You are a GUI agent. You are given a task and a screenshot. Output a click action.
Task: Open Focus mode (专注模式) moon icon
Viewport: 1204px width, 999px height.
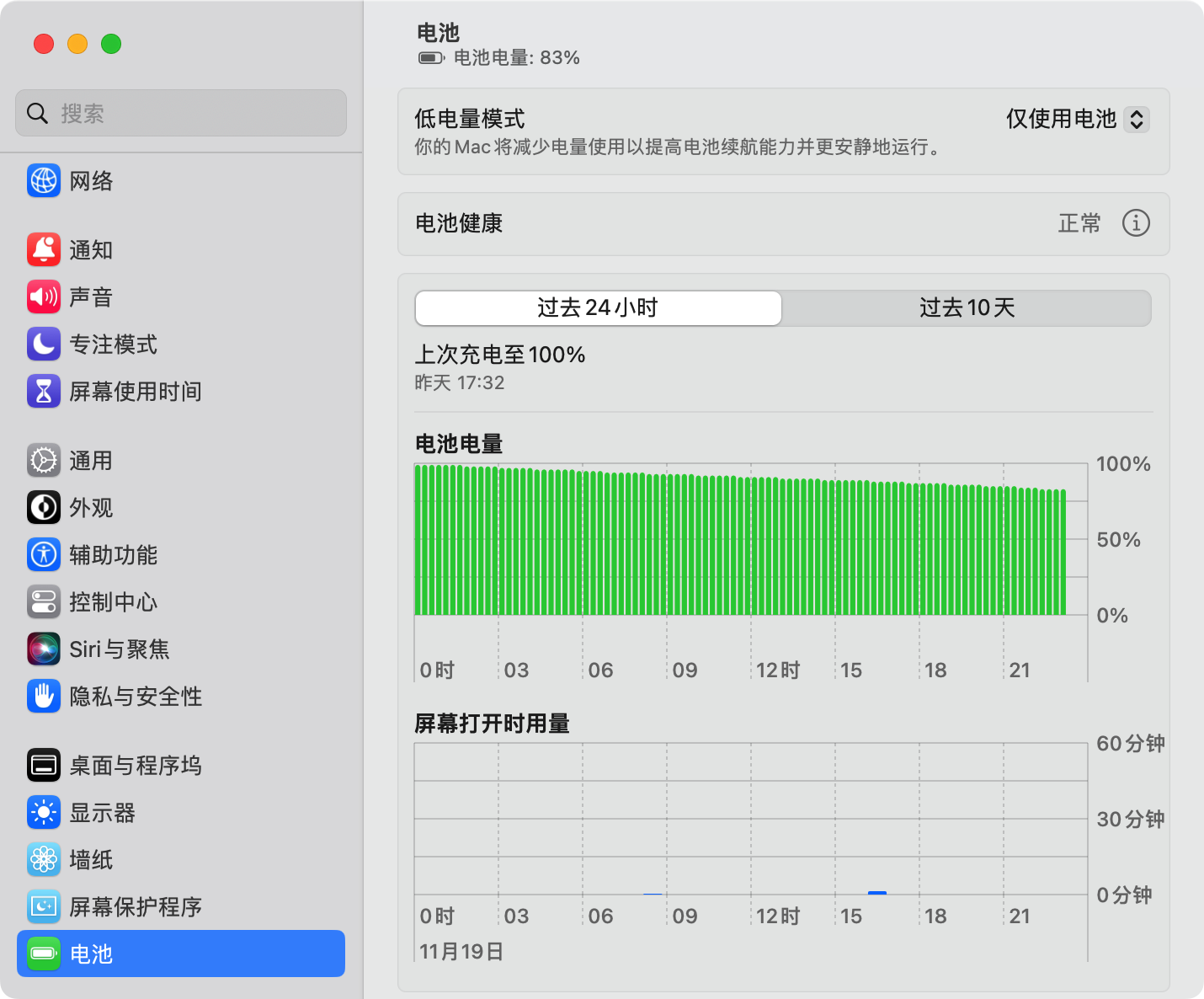[44, 345]
